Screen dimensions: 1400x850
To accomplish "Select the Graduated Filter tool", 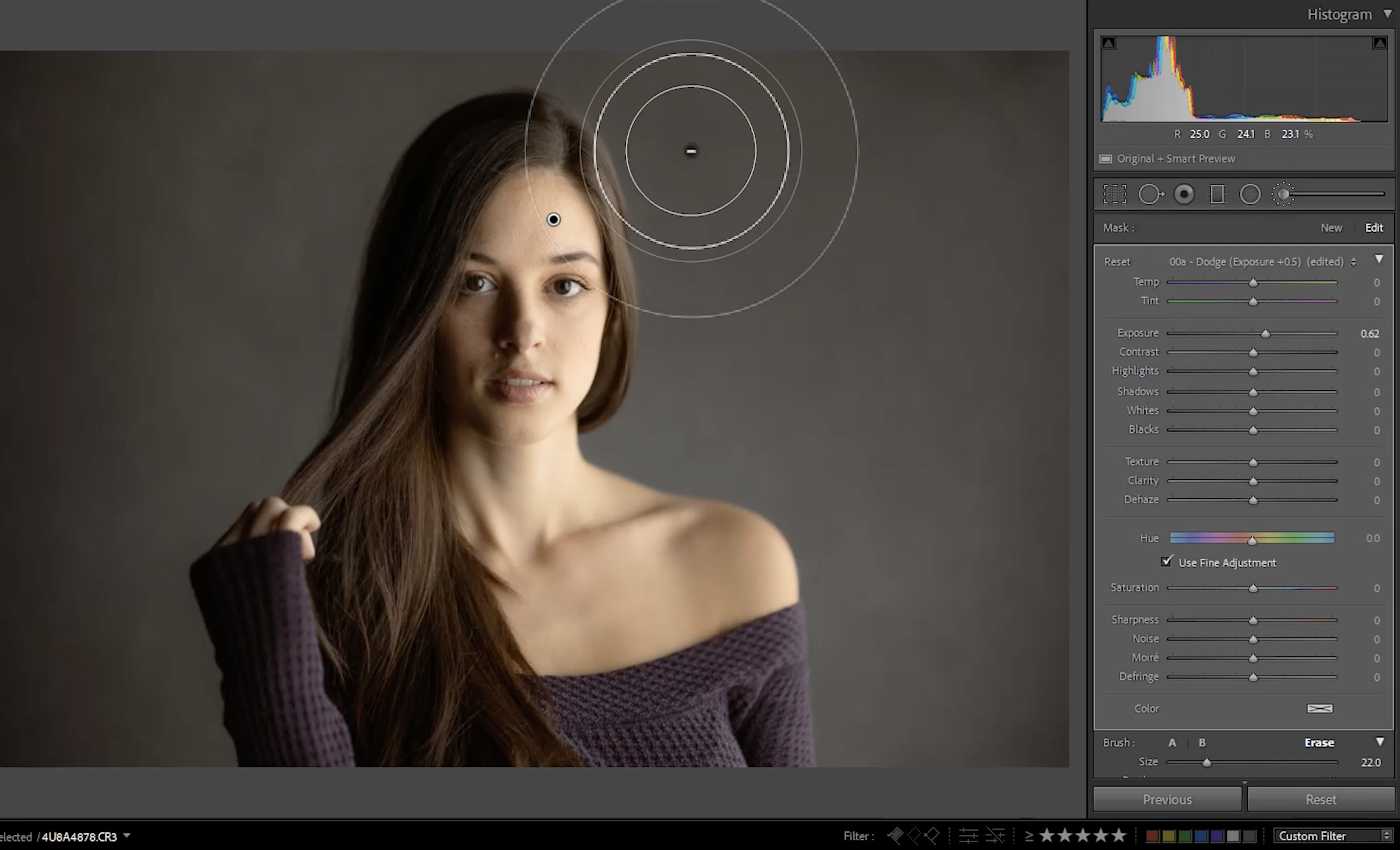I will [1218, 194].
